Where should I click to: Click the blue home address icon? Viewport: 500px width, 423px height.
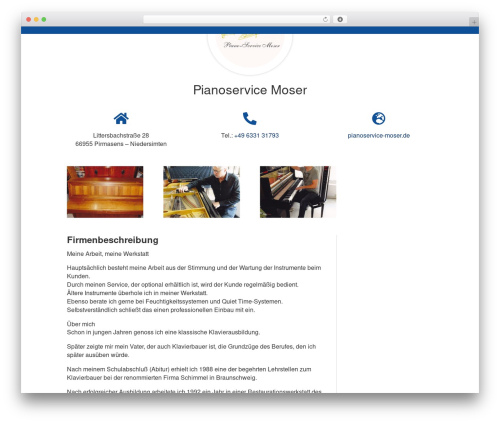121,118
